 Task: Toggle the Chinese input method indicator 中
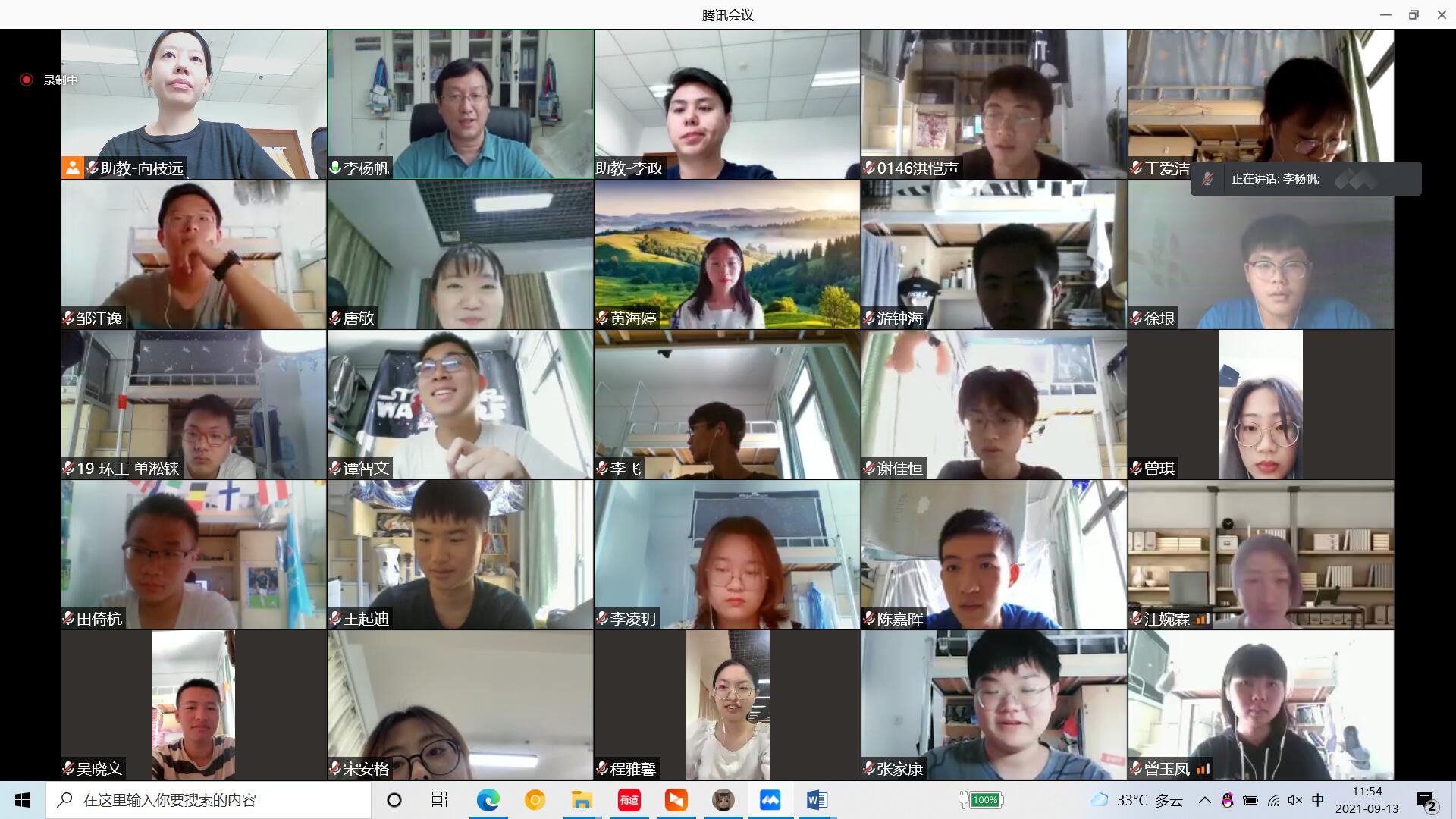[x=1318, y=800]
